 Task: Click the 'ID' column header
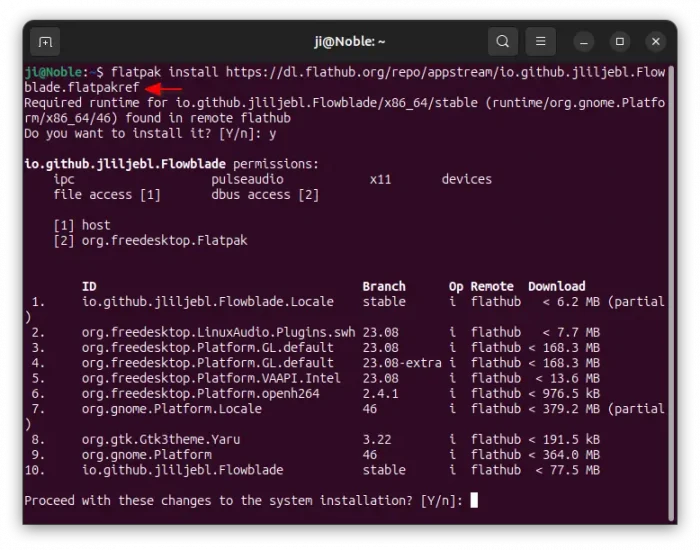pyautogui.click(x=89, y=286)
